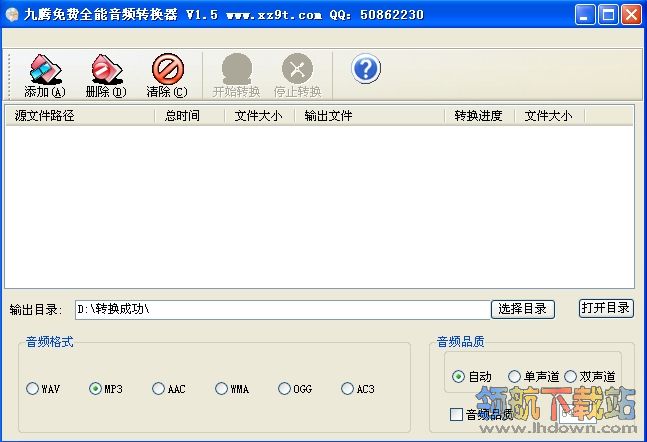Select the MP3 format radio button
Screen dimensions: 647x442
95,388
